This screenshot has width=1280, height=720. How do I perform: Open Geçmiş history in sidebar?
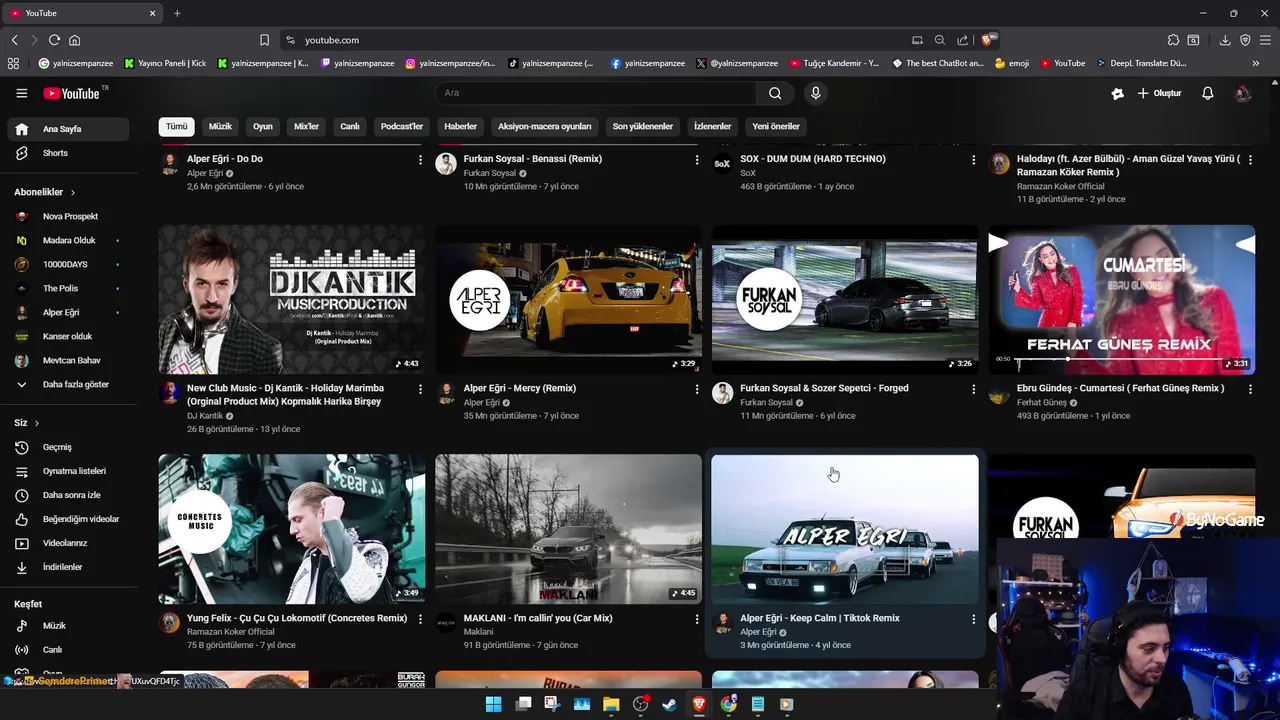coord(68,447)
